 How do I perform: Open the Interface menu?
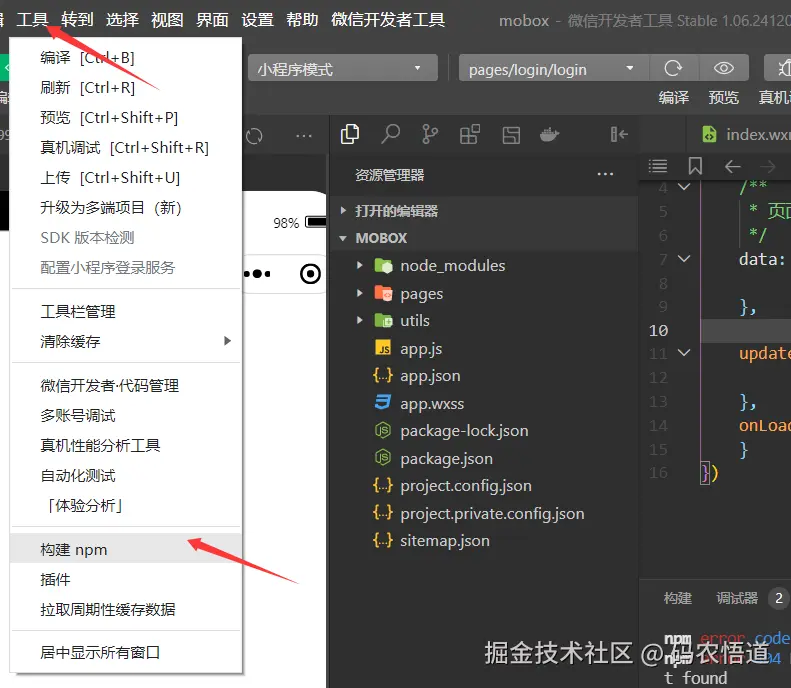[212, 20]
